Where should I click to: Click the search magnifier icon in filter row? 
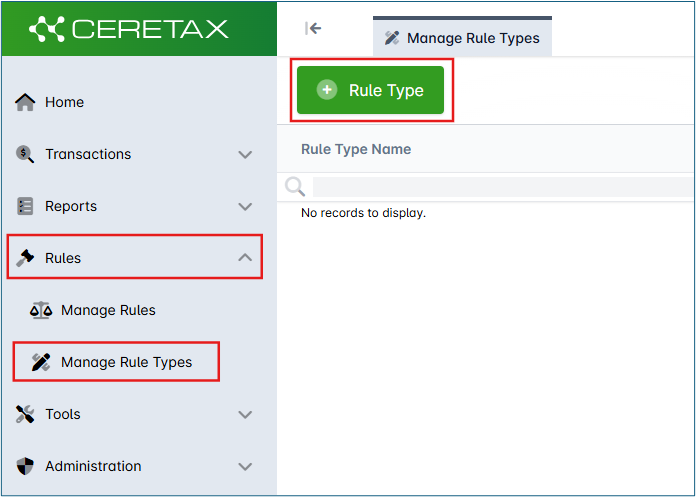pos(295,187)
